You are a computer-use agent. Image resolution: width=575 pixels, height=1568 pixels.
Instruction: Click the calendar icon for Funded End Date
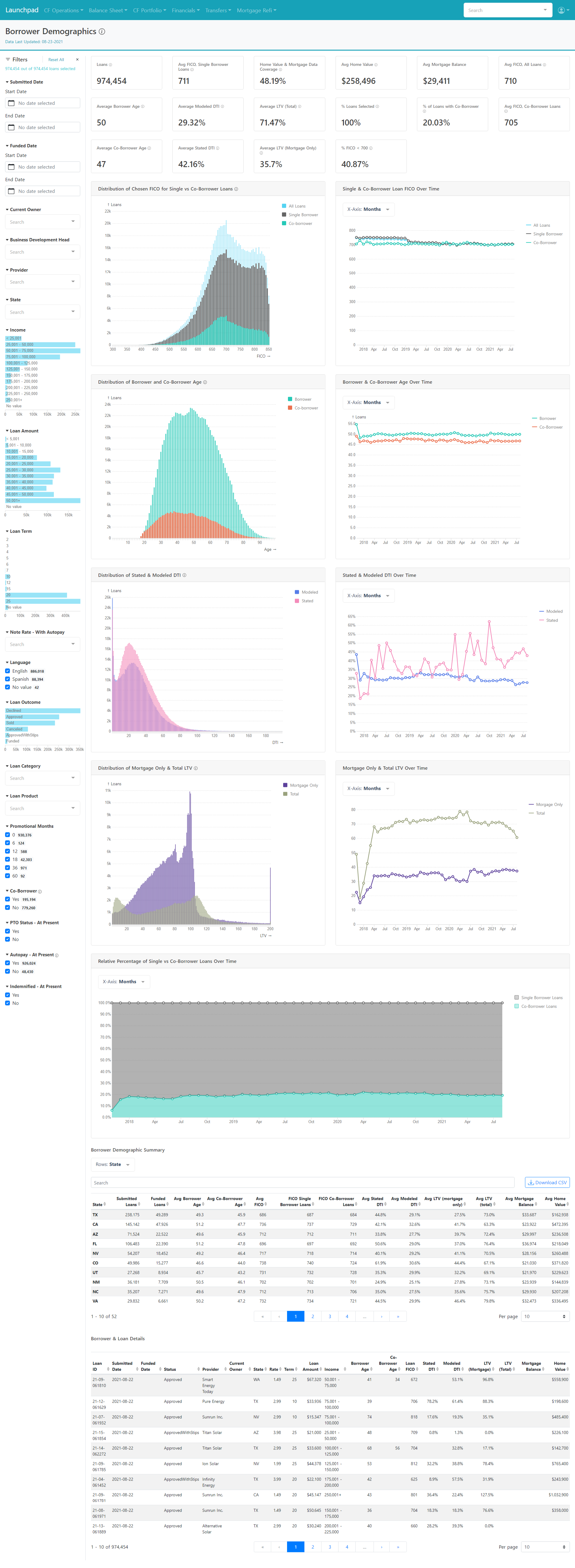click(x=11, y=191)
